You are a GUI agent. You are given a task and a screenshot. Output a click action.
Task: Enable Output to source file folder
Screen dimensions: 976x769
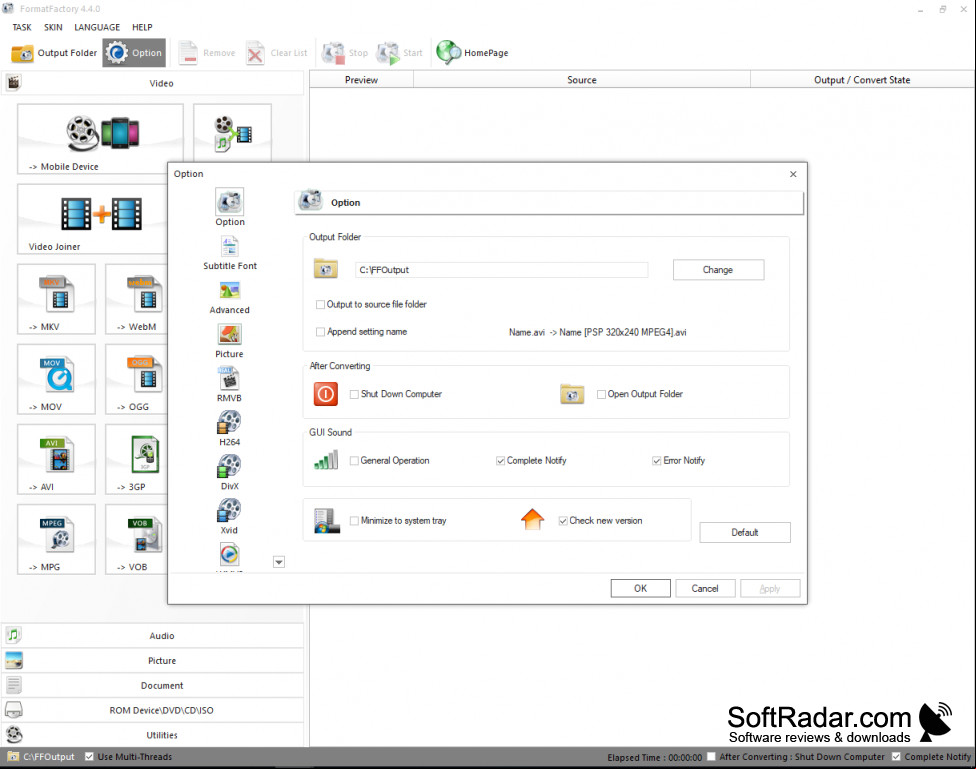321,304
